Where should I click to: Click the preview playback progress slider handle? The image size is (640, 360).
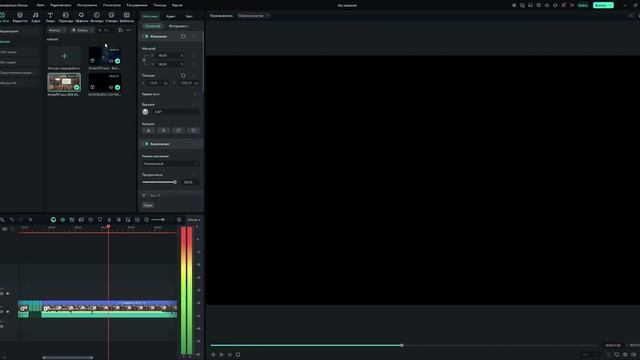(402, 345)
